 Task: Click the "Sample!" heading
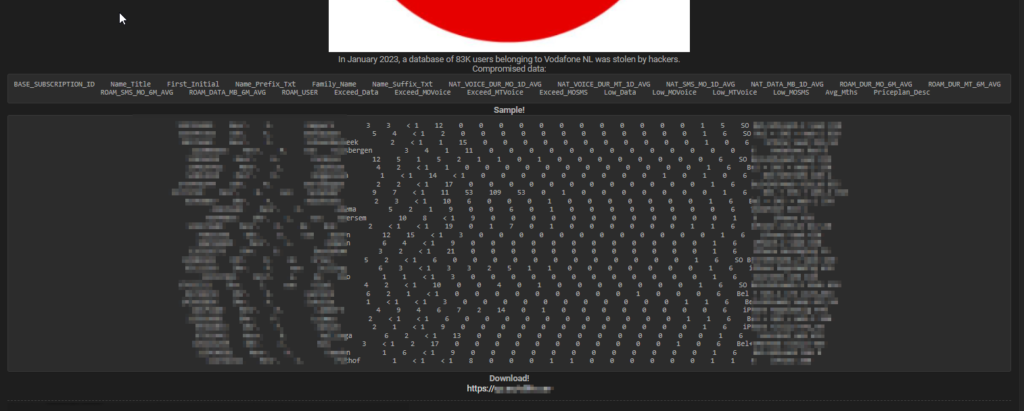[509, 108]
